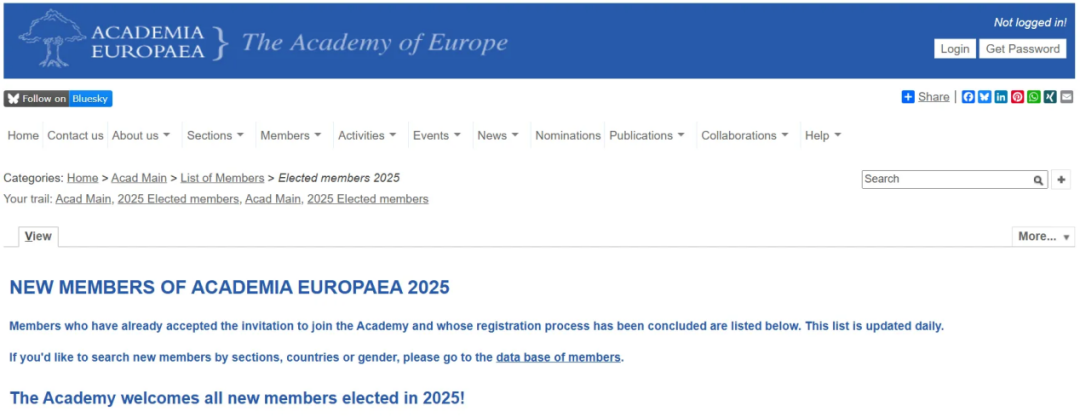Image resolution: width=1080 pixels, height=417 pixels.
Task: Share via WhatsApp icon
Action: tap(1034, 97)
